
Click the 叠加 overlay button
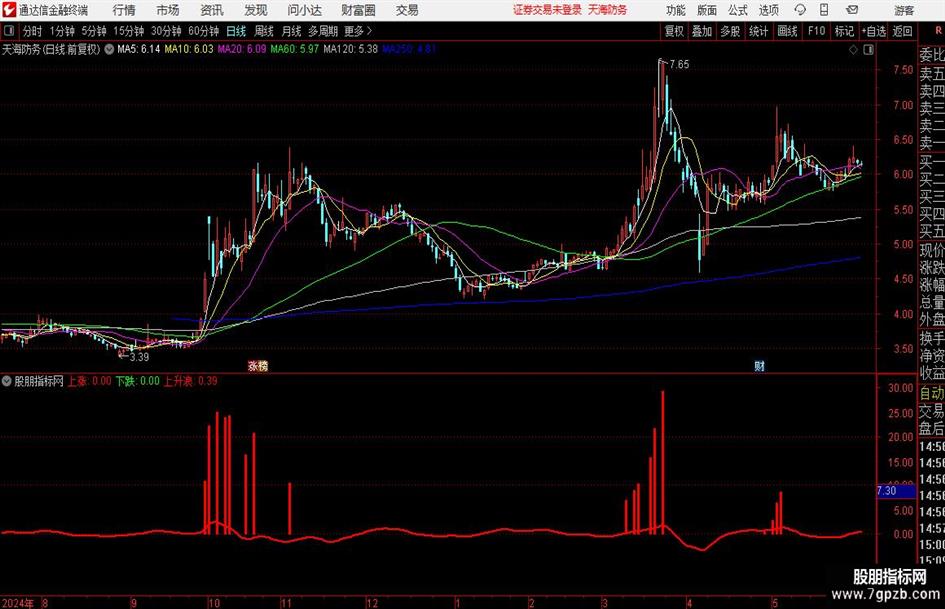[702, 31]
